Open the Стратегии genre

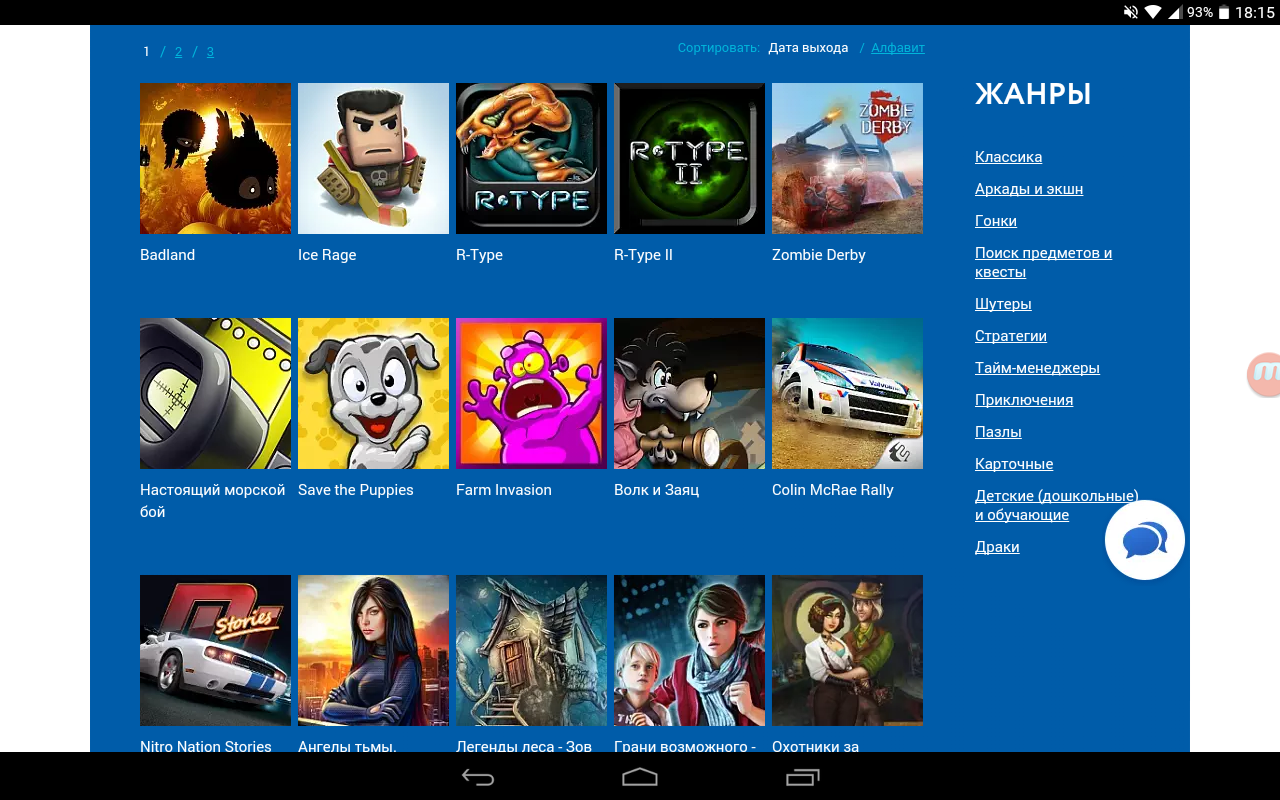1011,336
